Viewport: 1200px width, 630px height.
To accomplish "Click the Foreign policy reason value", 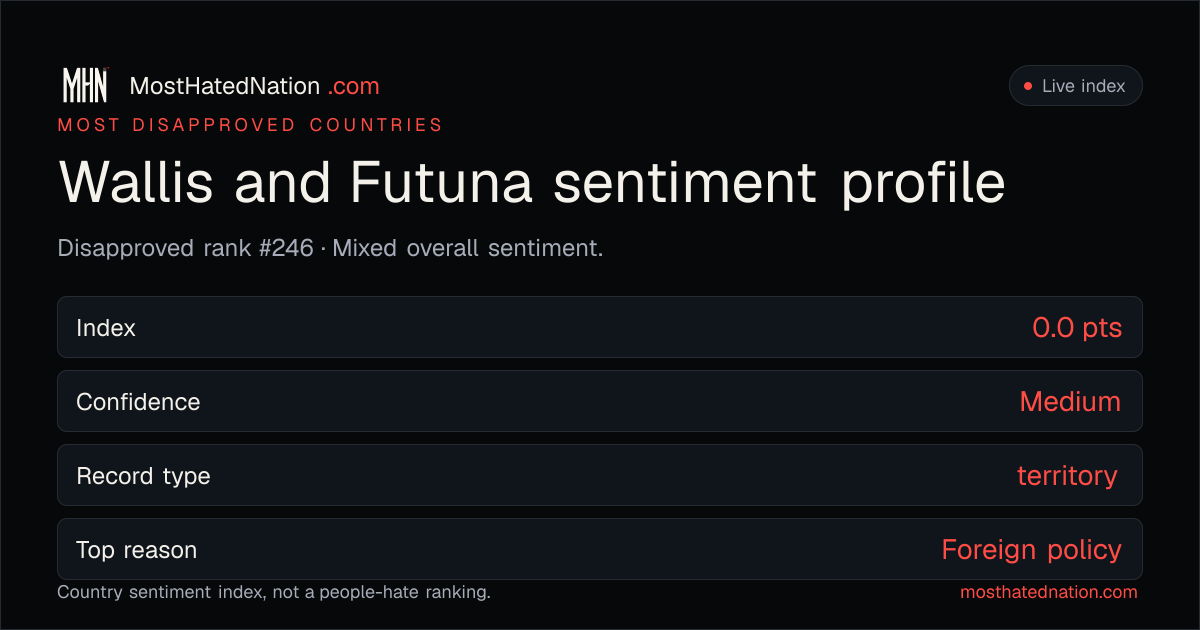I will (x=1031, y=550).
